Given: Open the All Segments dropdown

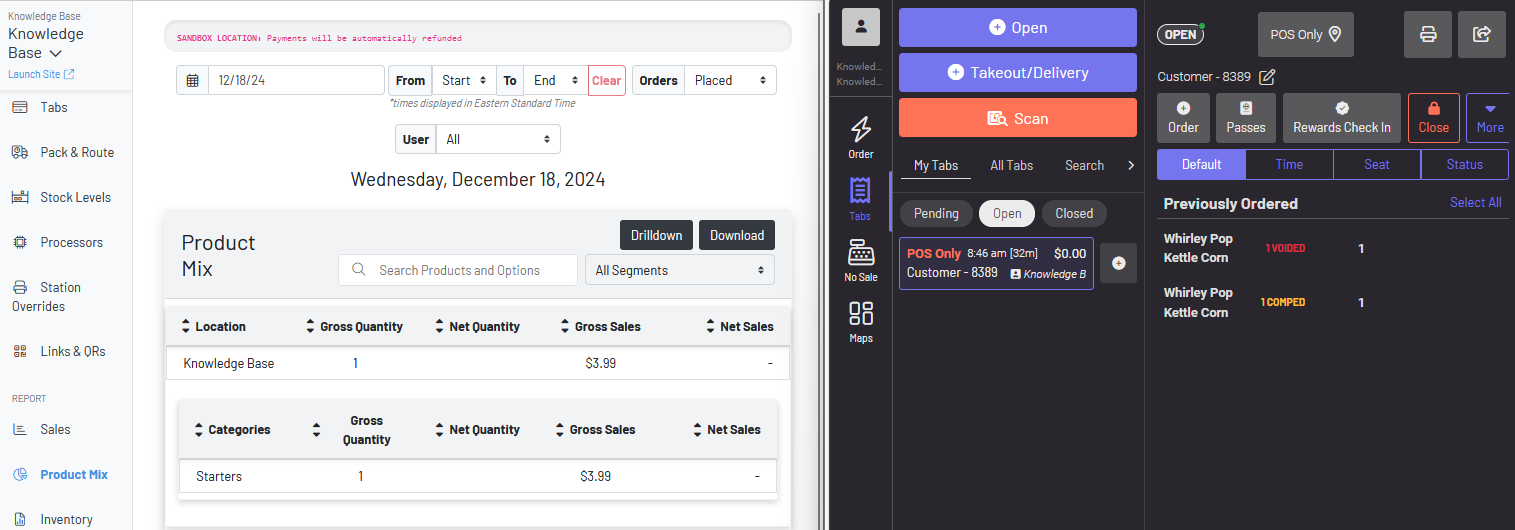Looking at the screenshot, I should pos(680,270).
